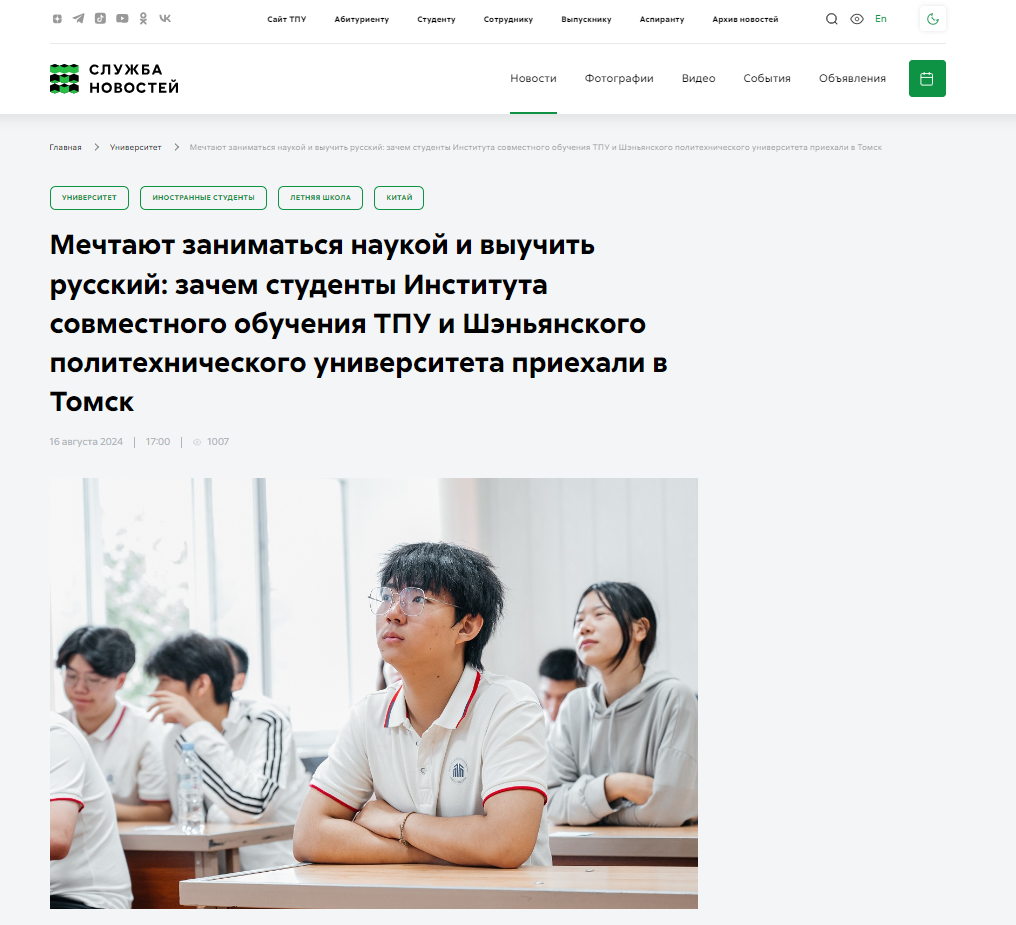Open site search with magnifier icon

pyautogui.click(x=831, y=19)
